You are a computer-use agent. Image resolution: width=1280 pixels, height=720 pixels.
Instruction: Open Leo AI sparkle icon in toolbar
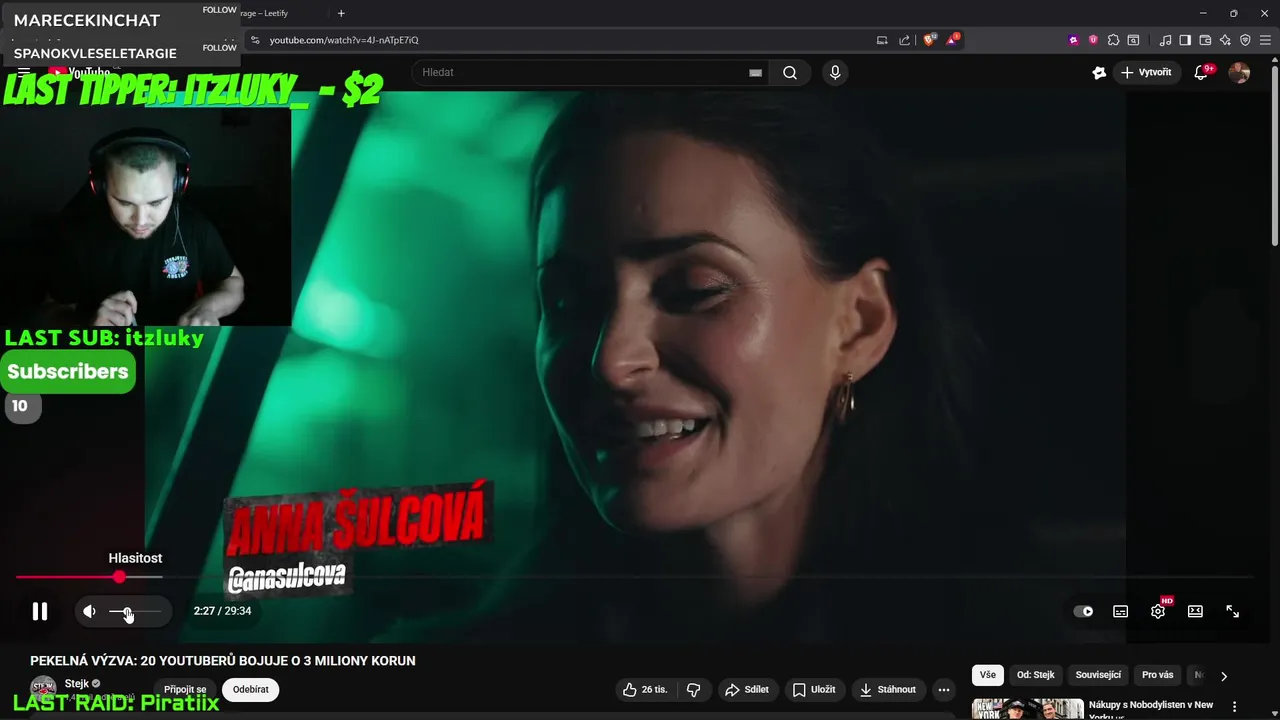(x=1225, y=40)
